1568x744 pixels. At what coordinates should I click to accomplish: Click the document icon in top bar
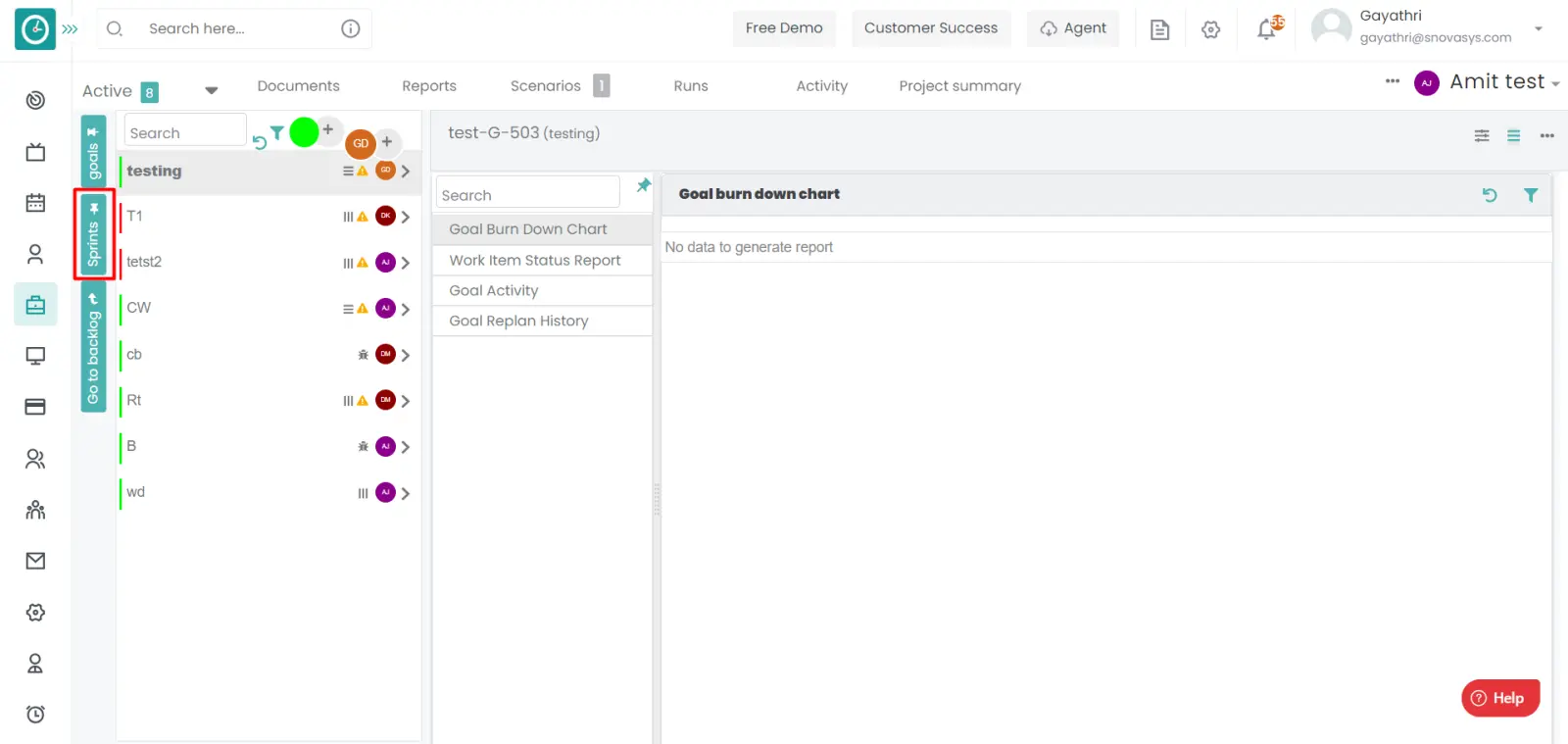(x=1159, y=29)
